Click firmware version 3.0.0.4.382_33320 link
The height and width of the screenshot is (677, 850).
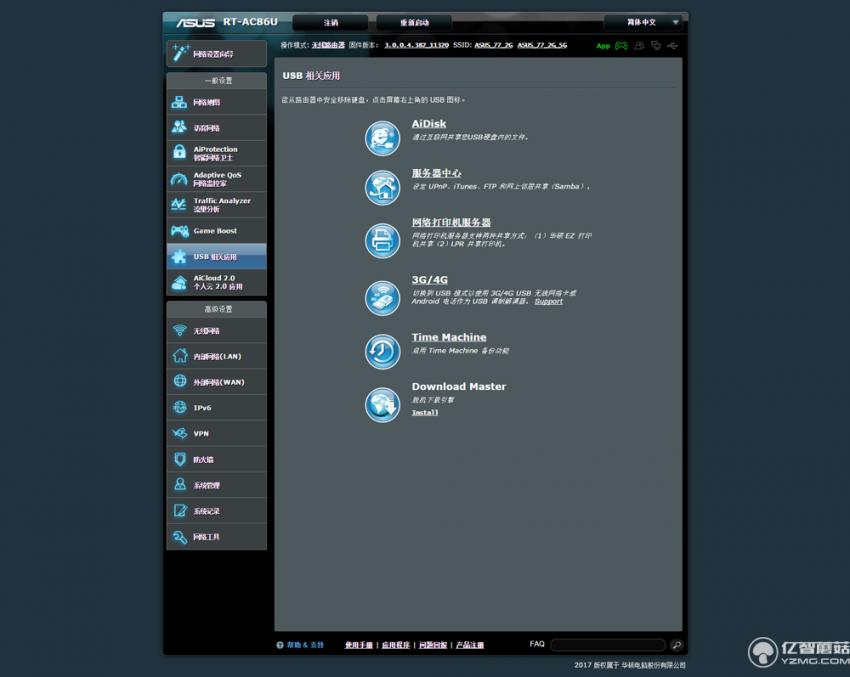pyautogui.click(x=416, y=45)
